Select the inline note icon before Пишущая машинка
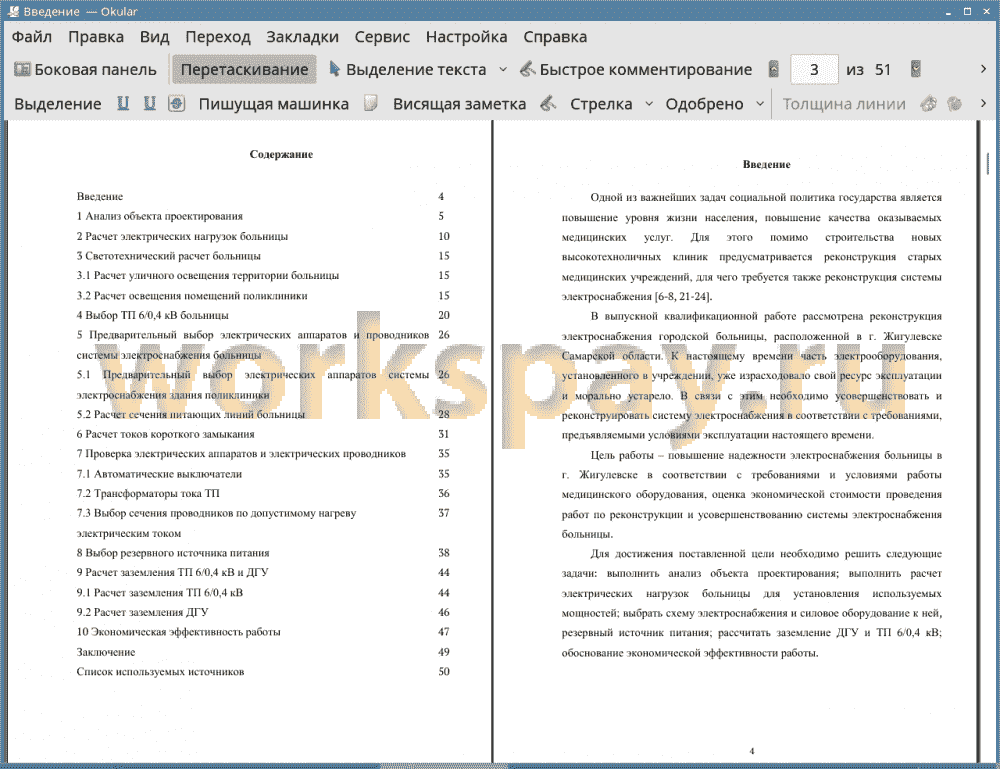Viewport: 1000px width, 769px height. pos(177,103)
